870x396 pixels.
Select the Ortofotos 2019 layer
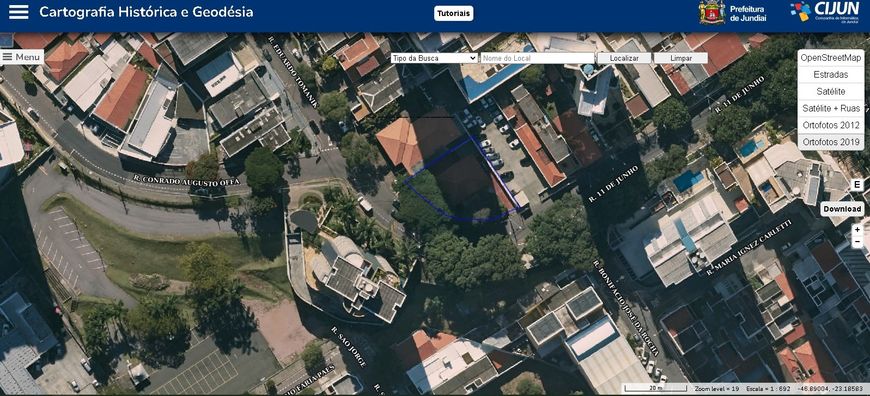[x=831, y=142]
